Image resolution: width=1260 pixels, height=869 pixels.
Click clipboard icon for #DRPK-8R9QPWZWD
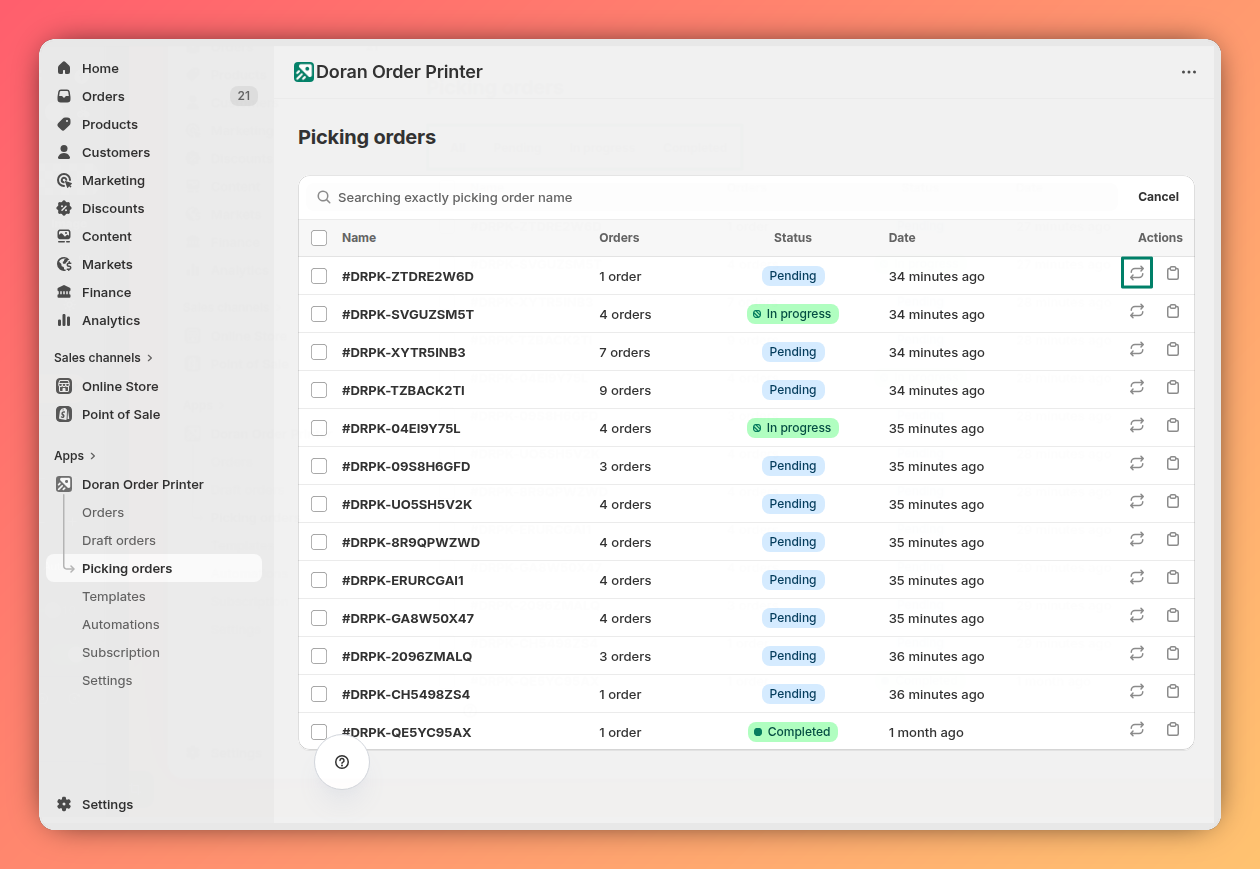[x=1173, y=539]
